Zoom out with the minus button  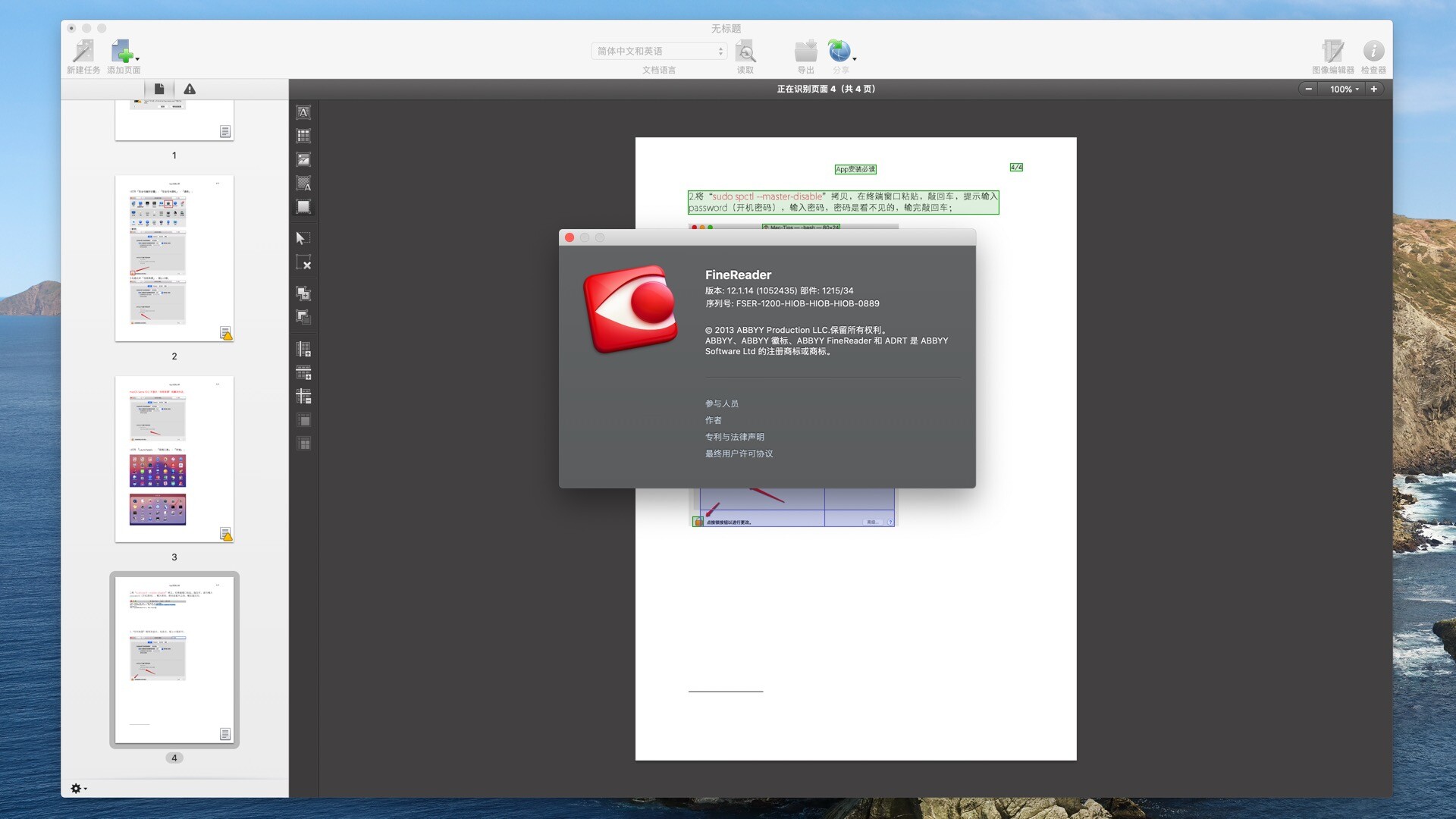pos(1308,89)
